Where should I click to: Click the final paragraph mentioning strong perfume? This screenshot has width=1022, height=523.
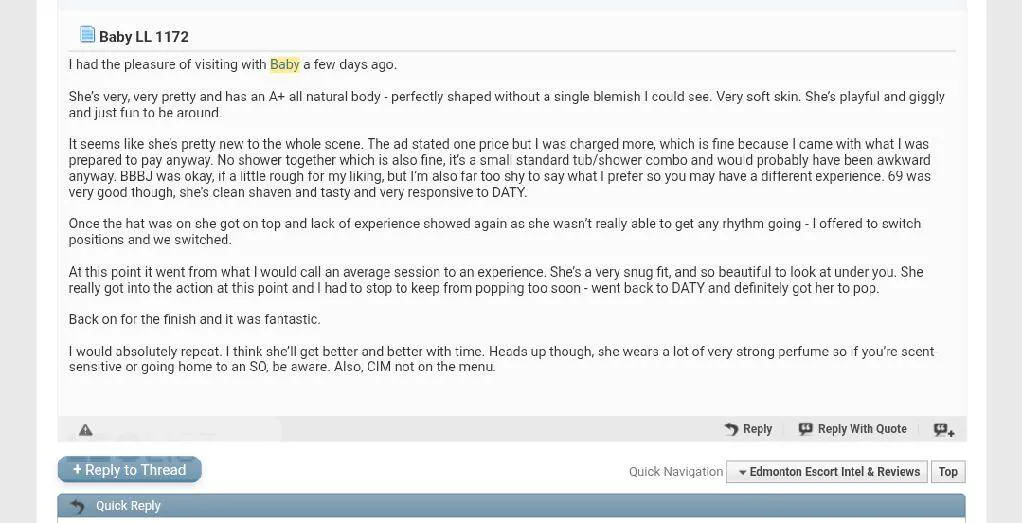[500, 359]
